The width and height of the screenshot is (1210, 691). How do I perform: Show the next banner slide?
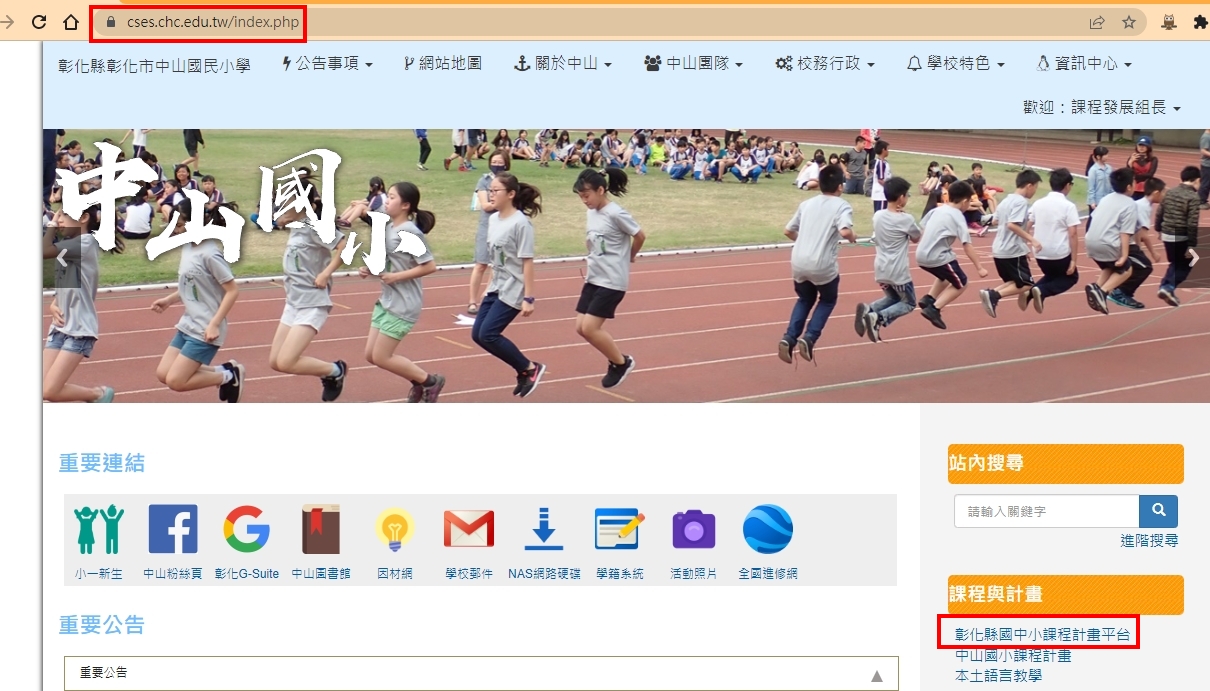(x=1192, y=257)
